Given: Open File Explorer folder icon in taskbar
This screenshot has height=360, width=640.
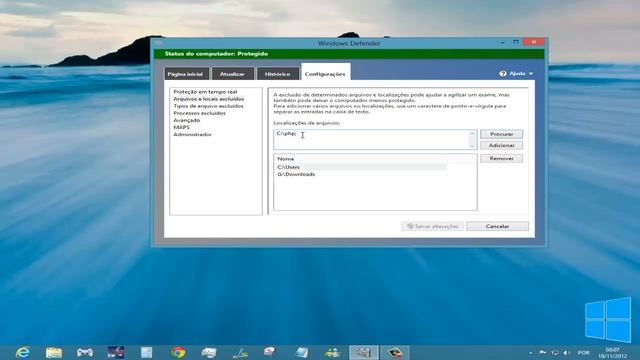Looking at the screenshot, I should [54, 352].
